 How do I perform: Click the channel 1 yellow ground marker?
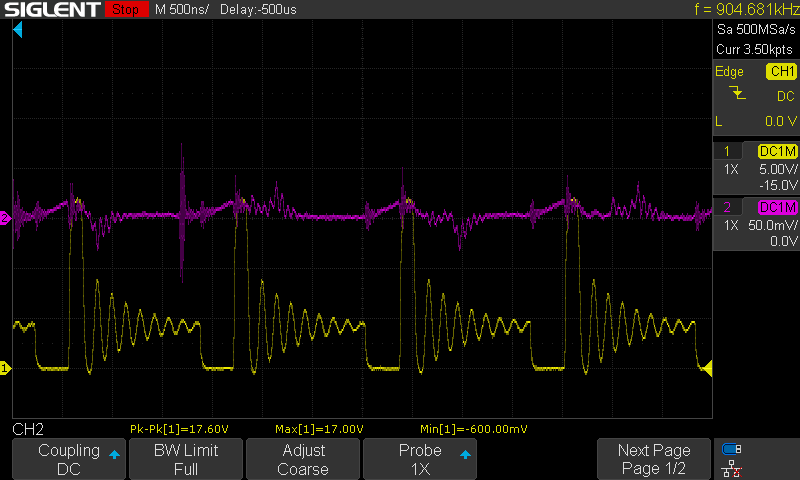click(5, 368)
